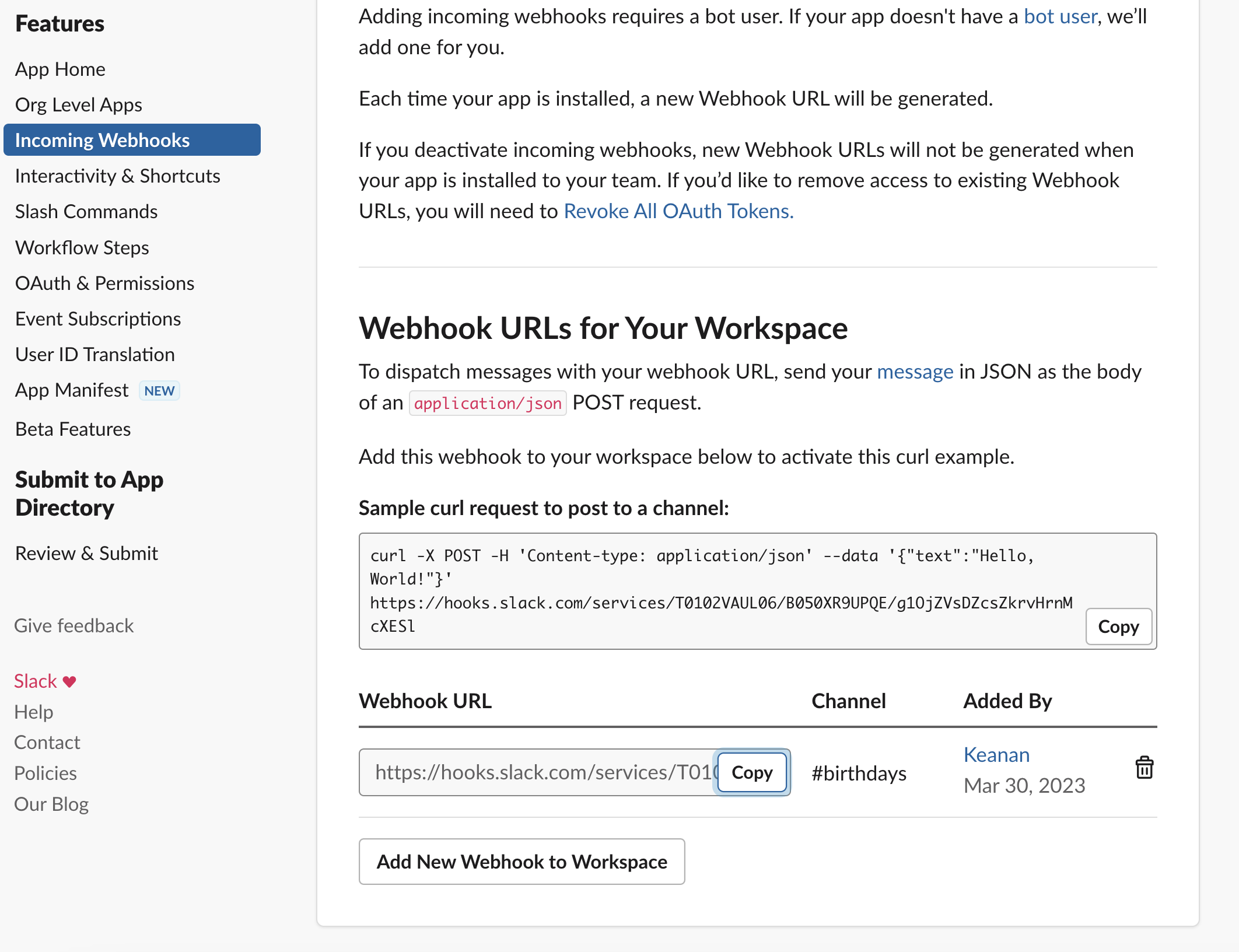Click the #birthdays channel cell
The height and width of the screenshot is (952, 1239).
tap(859, 773)
